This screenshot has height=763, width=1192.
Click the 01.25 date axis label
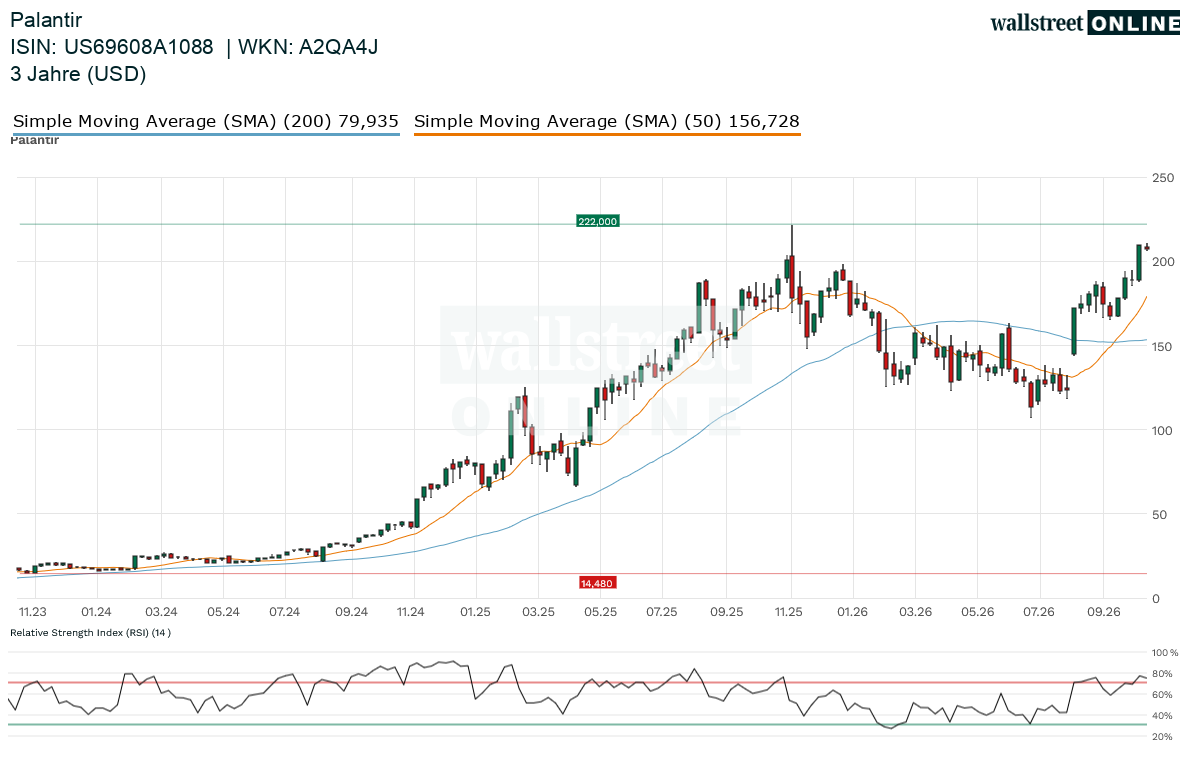coord(476,612)
